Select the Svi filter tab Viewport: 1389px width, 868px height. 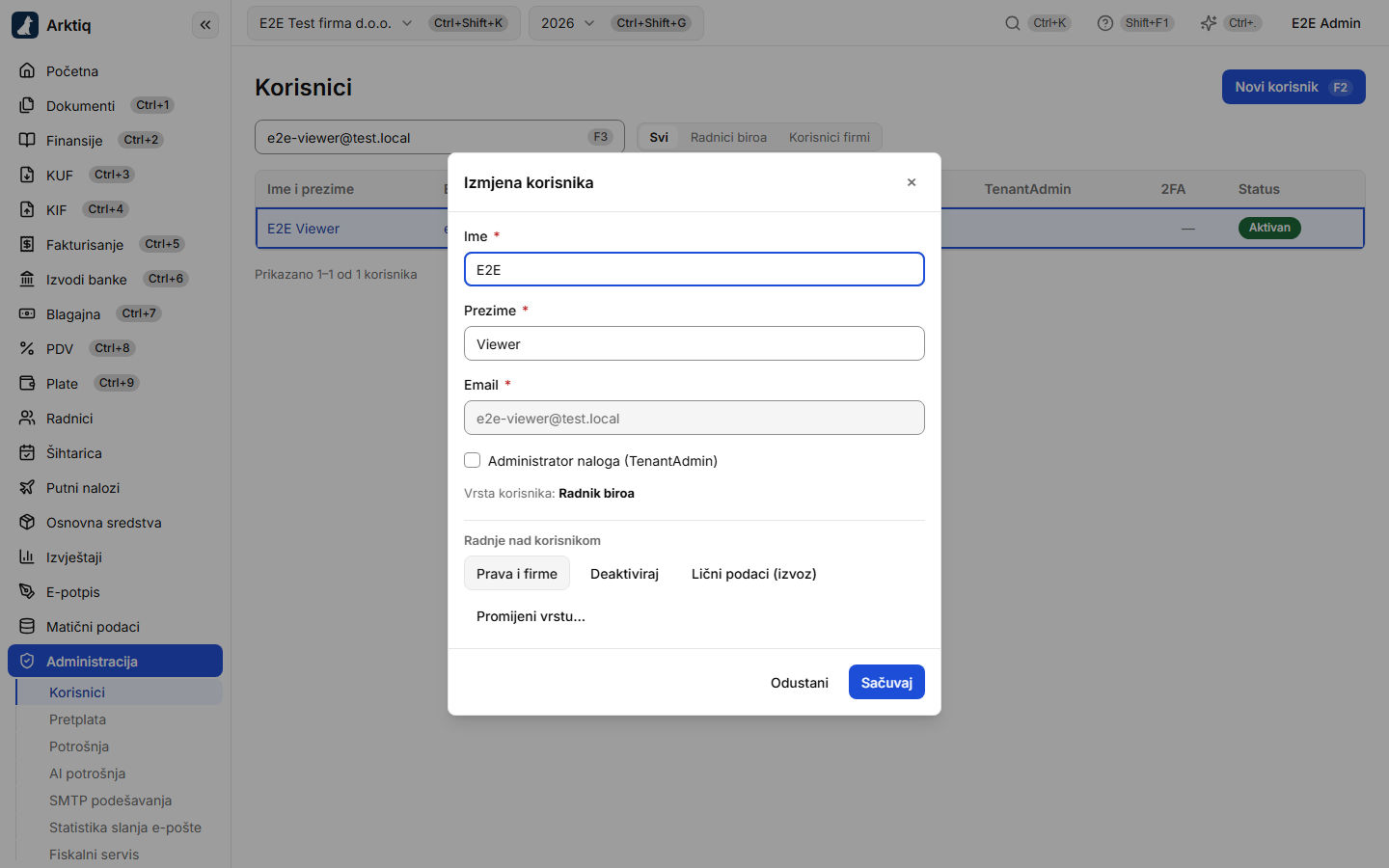tap(659, 137)
